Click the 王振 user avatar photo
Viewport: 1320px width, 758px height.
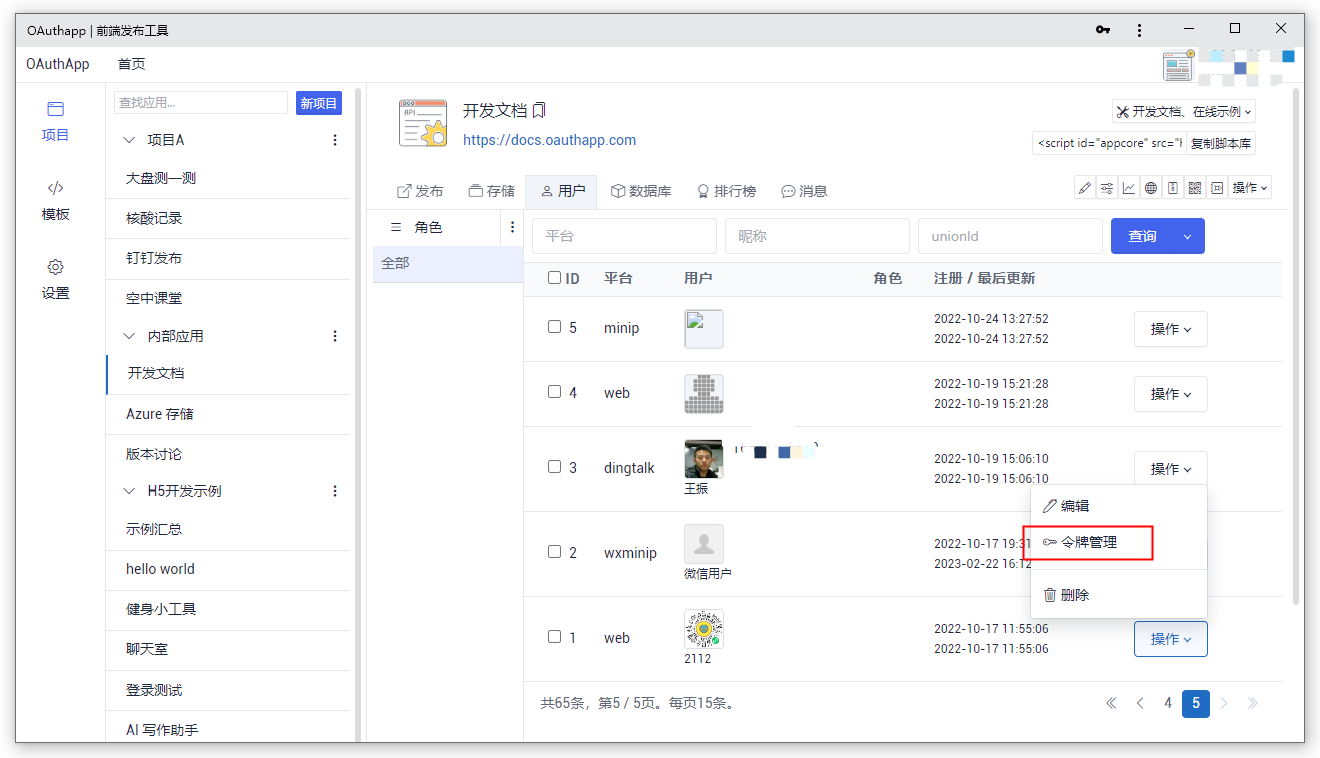point(704,459)
